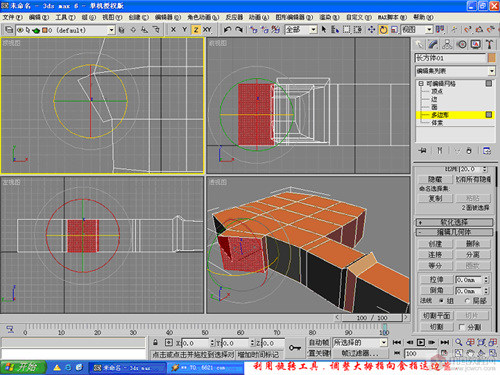
Task: Expand the 软化选择 rollout
Action: (455, 222)
